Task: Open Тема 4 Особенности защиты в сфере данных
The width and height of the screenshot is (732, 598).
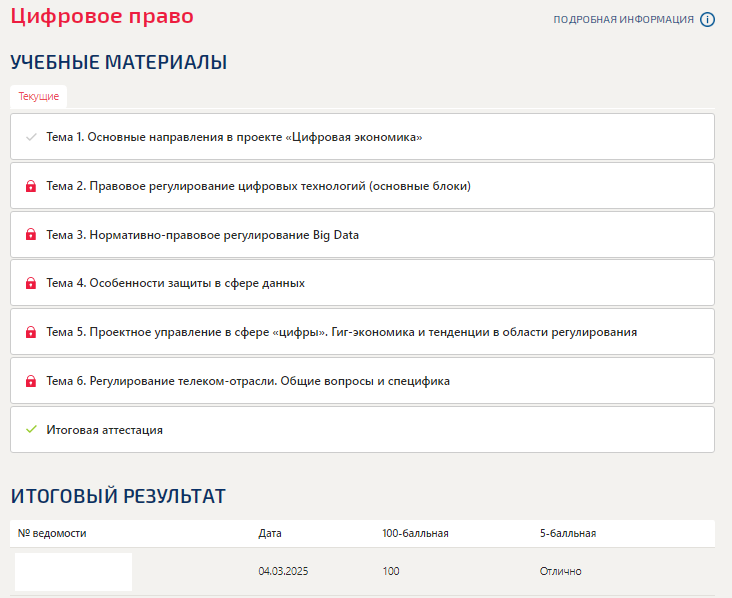Action: click(362, 283)
